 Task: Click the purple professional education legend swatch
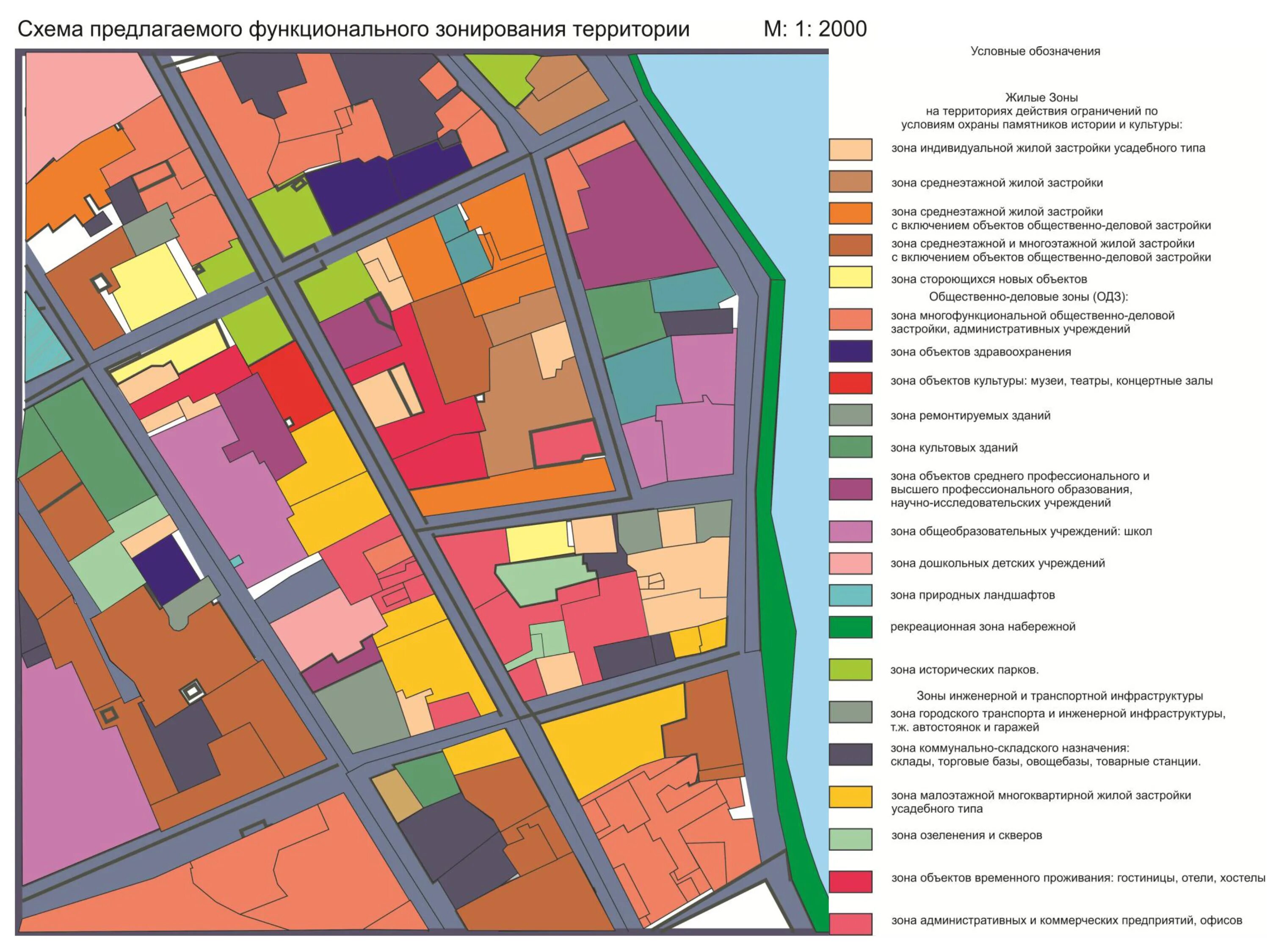pos(850,489)
